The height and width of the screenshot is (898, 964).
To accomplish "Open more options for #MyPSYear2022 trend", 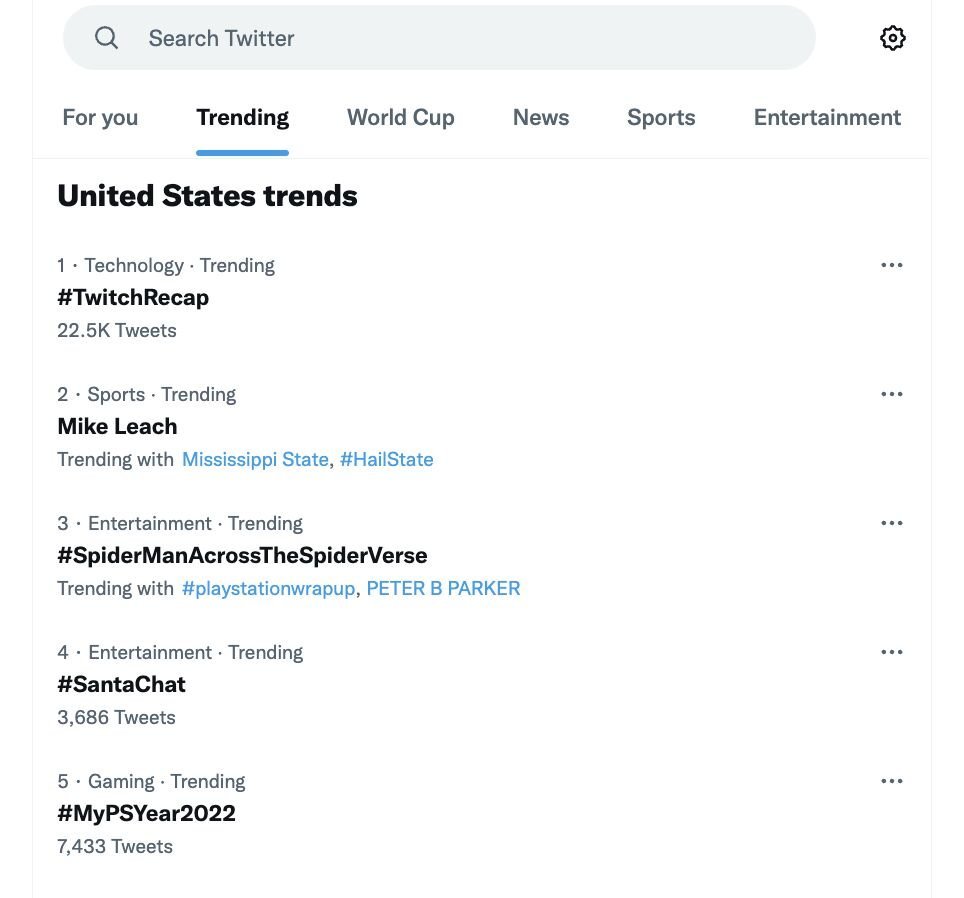I will [891, 781].
